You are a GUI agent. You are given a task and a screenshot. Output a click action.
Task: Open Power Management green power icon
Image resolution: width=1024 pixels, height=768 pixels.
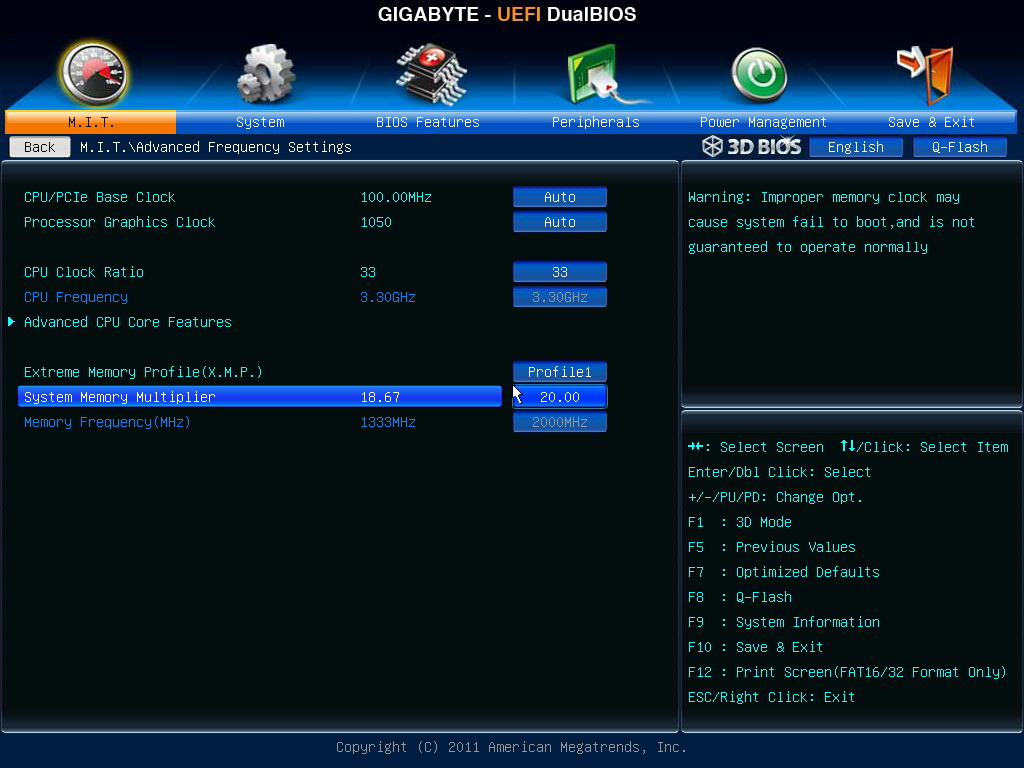point(759,75)
